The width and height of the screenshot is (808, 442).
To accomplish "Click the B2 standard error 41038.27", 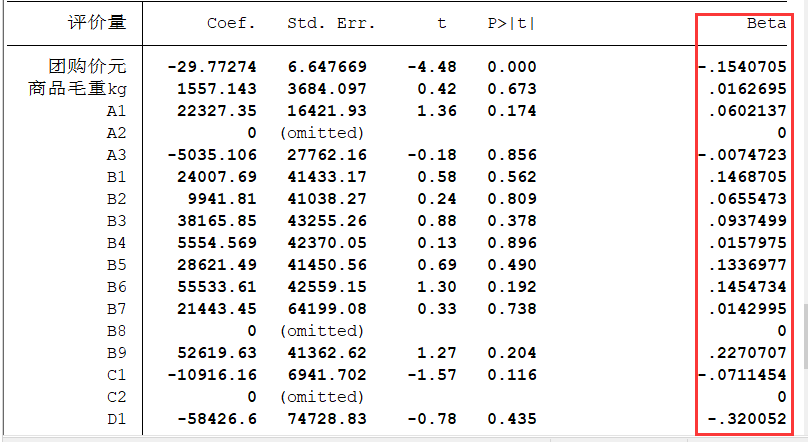I will 327,199.
